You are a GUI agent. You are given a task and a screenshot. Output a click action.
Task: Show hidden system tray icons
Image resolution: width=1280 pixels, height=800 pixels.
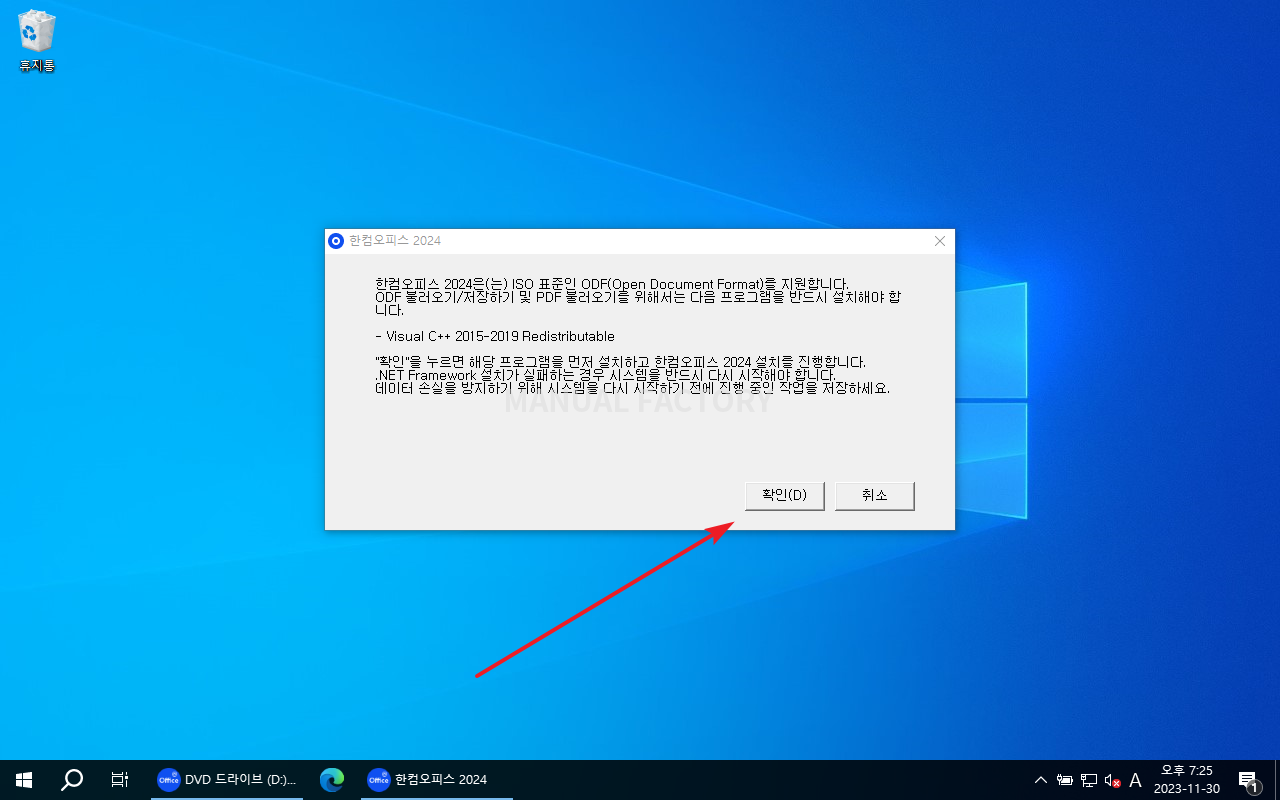coord(1040,780)
